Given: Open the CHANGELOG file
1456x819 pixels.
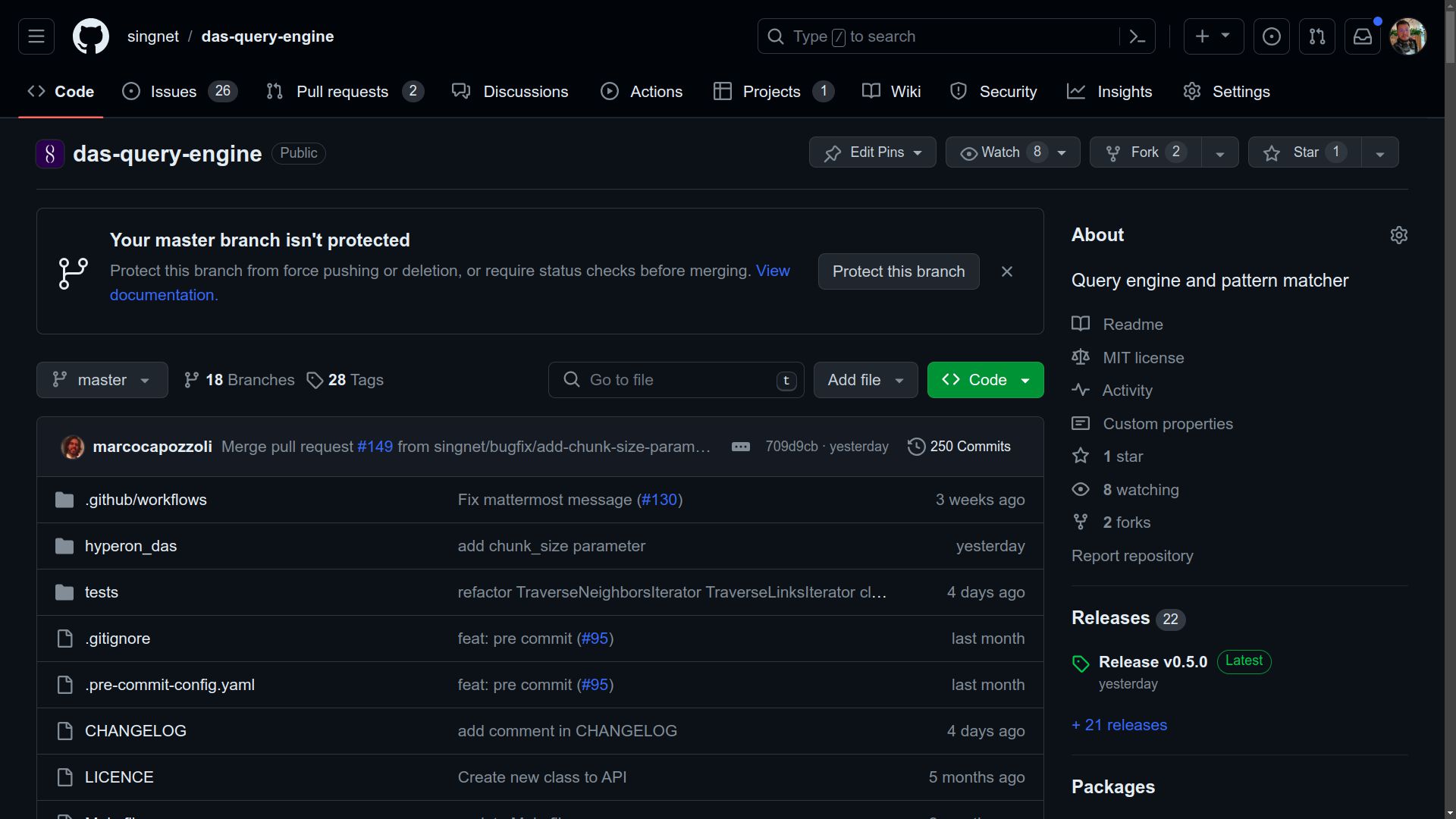Looking at the screenshot, I should pos(136,731).
